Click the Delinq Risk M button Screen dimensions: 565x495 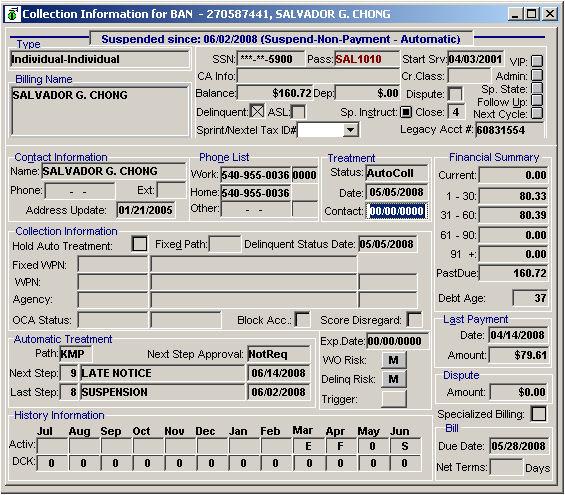click(393, 379)
